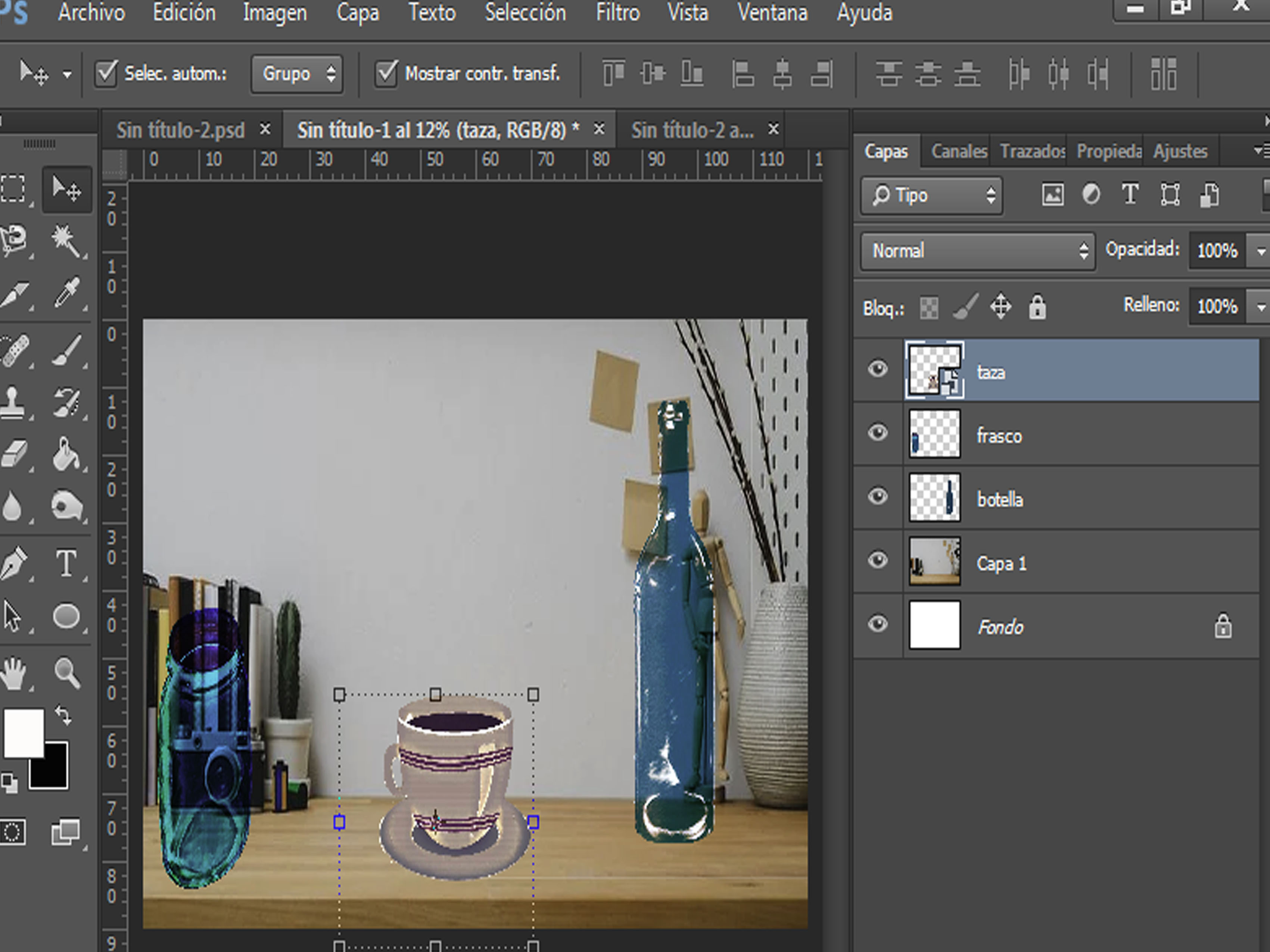1270x952 pixels.
Task: Filter layers by adjustment layer type
Action: pos(1091,194)
